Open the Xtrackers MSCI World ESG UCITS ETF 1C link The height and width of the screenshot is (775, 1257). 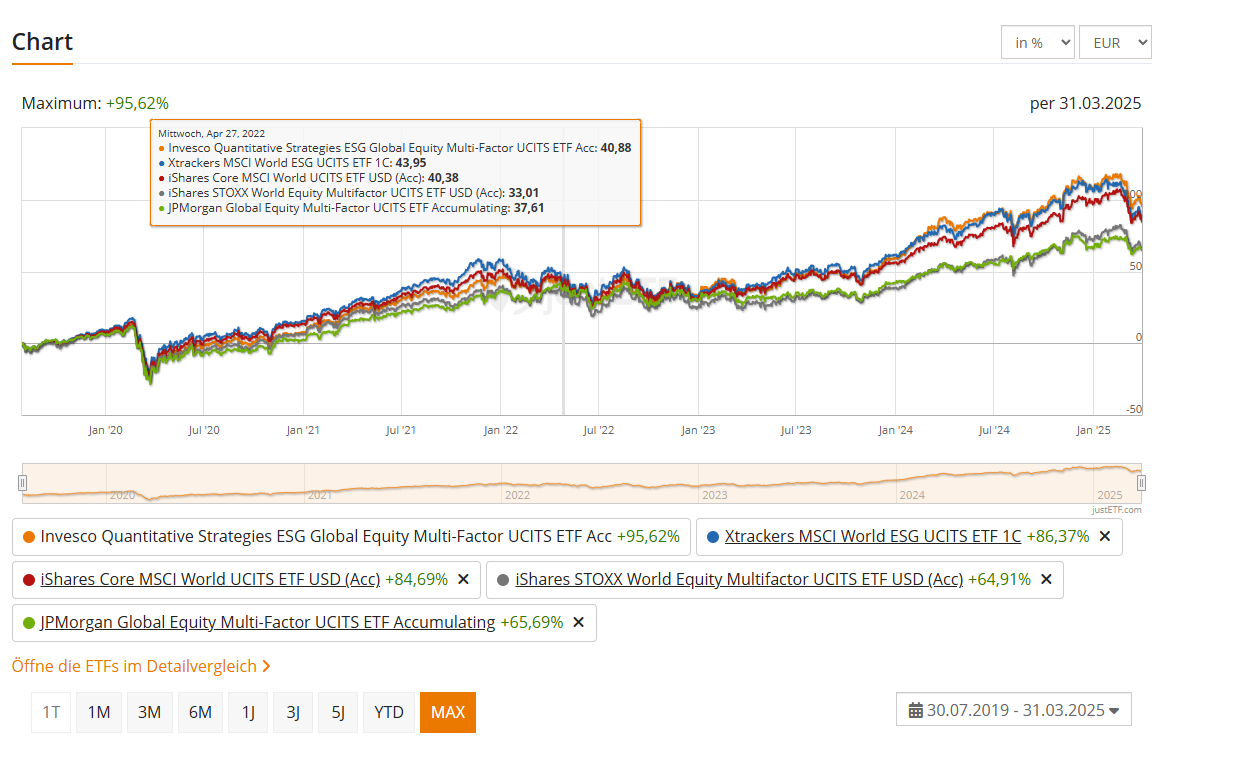(x=873, y=537)
